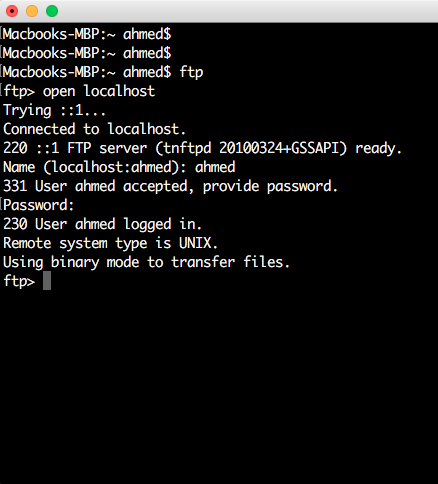Click 'tnftpd 20100324+GSSAPI' version text
Viewport: 438px width, 484px height.
pos(252,148)
